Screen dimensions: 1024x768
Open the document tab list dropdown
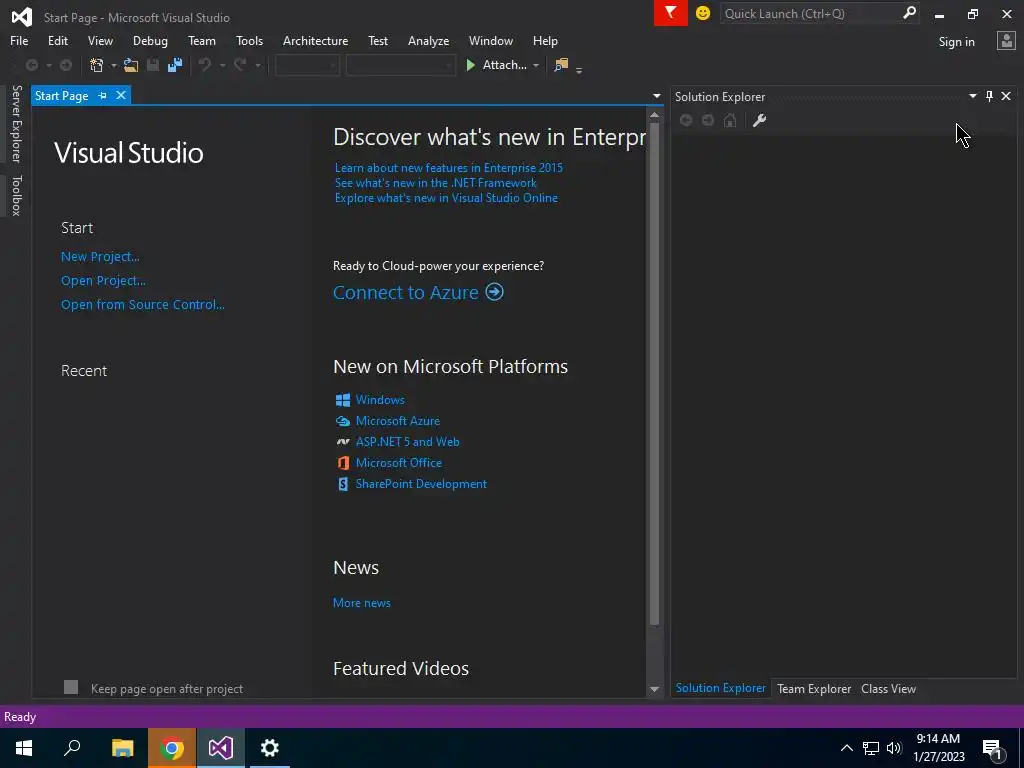(x=656, y=96)
